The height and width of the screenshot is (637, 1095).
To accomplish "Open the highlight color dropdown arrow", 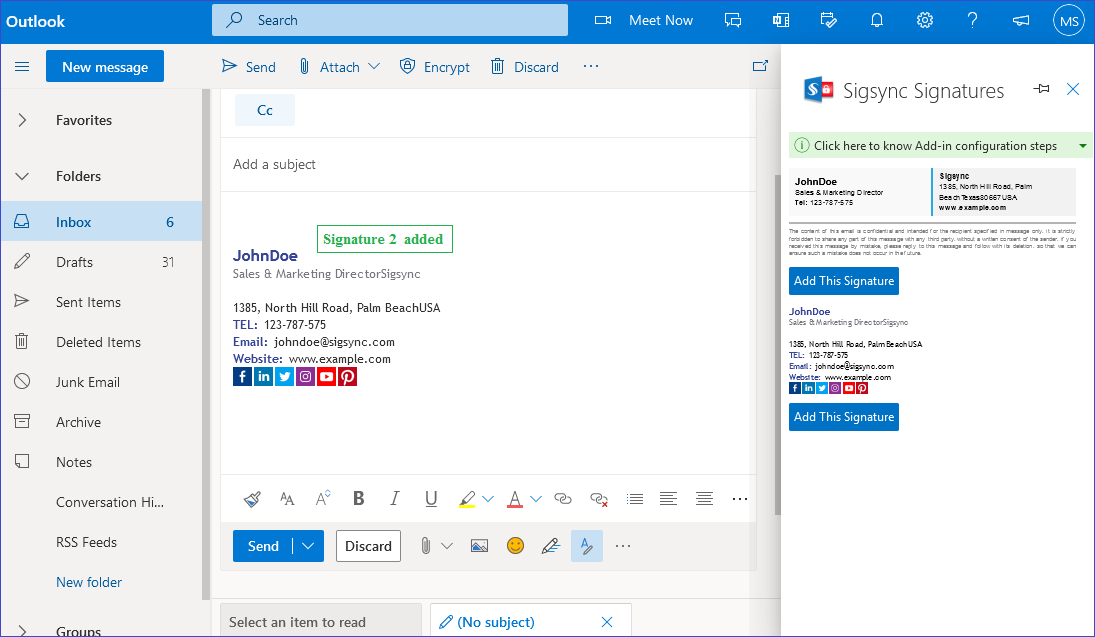I will [488, 498].
